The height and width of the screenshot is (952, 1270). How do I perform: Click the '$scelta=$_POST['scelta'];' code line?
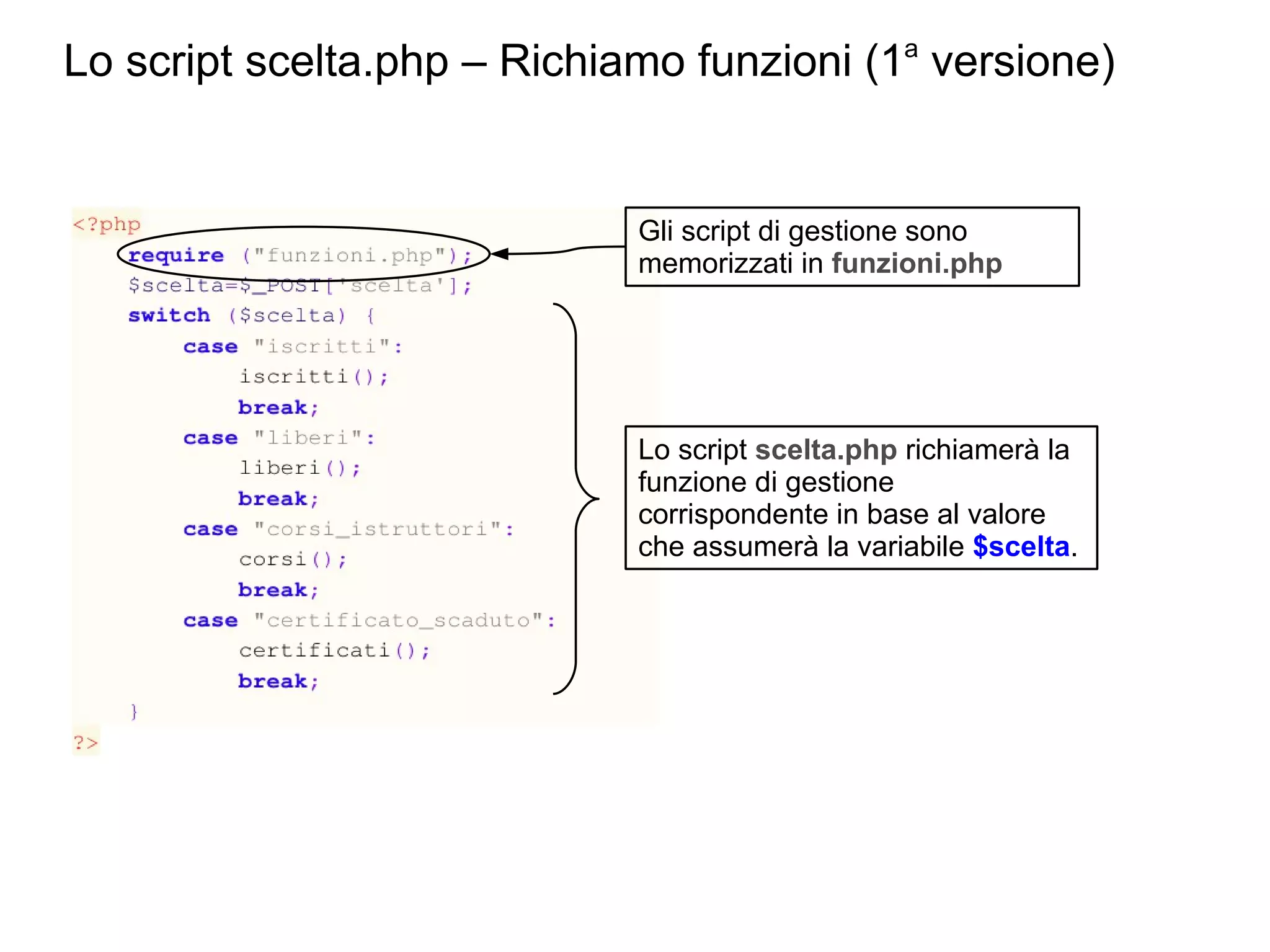tap(300, 285)
